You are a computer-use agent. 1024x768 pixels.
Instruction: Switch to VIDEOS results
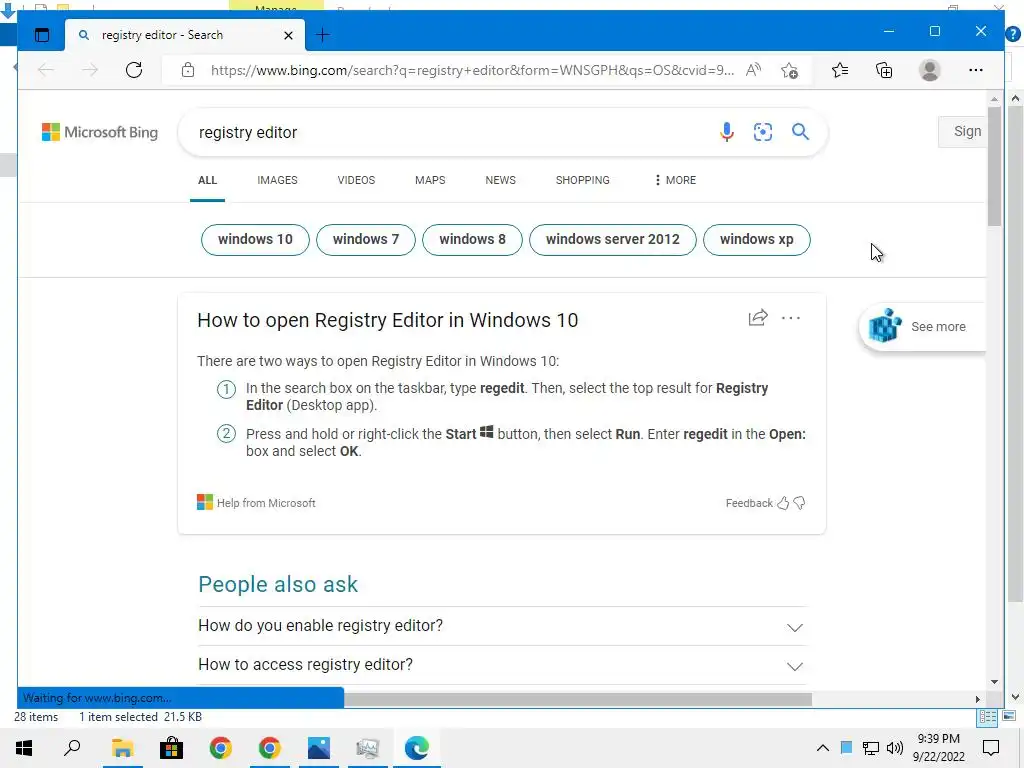tap(356, 180)
